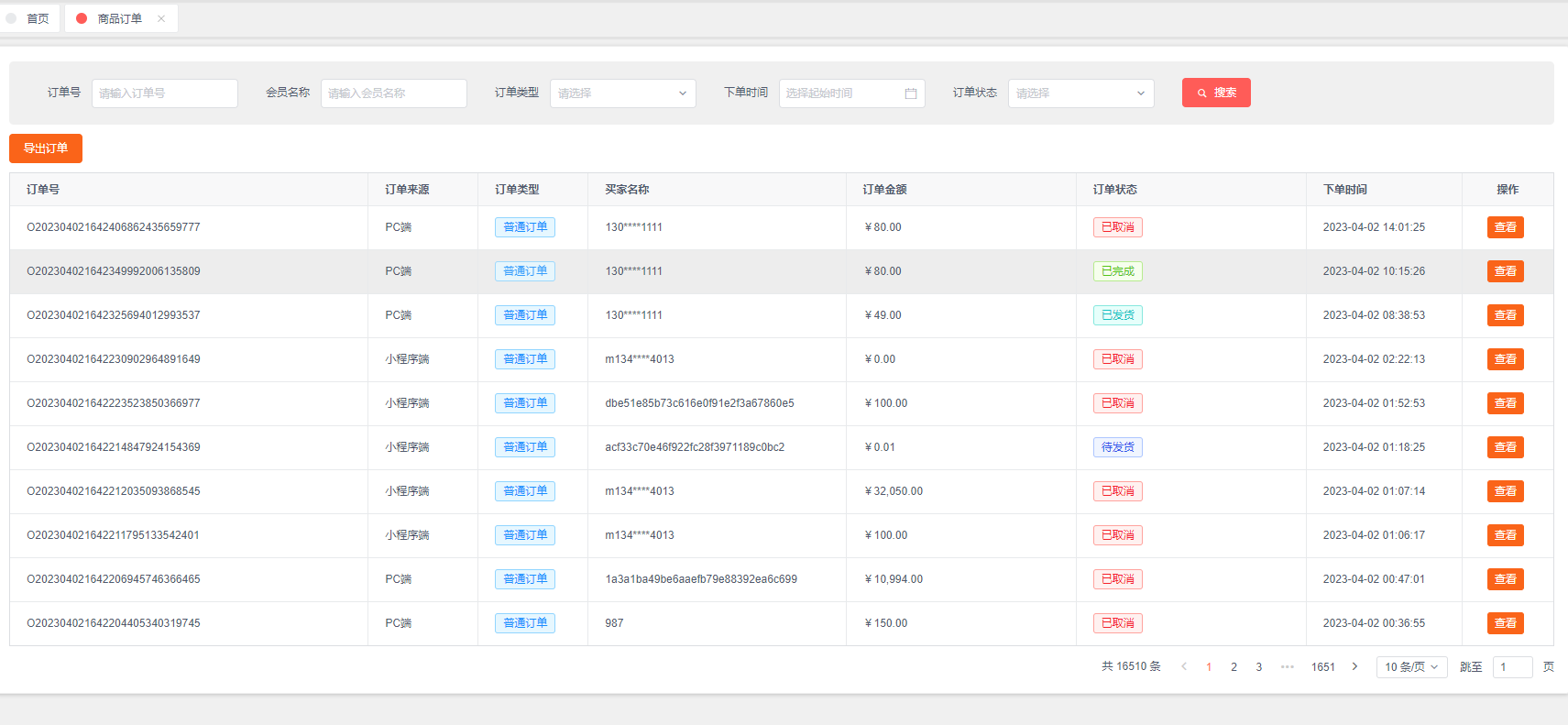Click the 买家名称 column header
The image size is (1568, 725).
pos(627,190)
